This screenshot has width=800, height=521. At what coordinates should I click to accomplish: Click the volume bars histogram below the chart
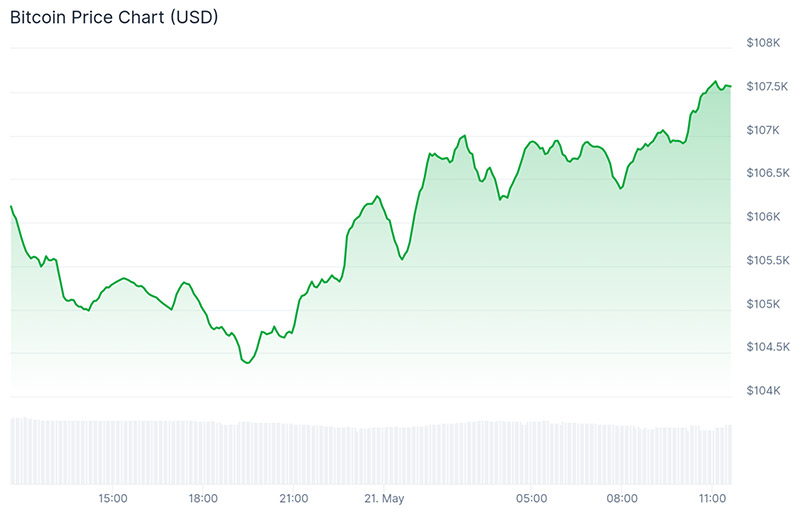[x=371, y=451]
